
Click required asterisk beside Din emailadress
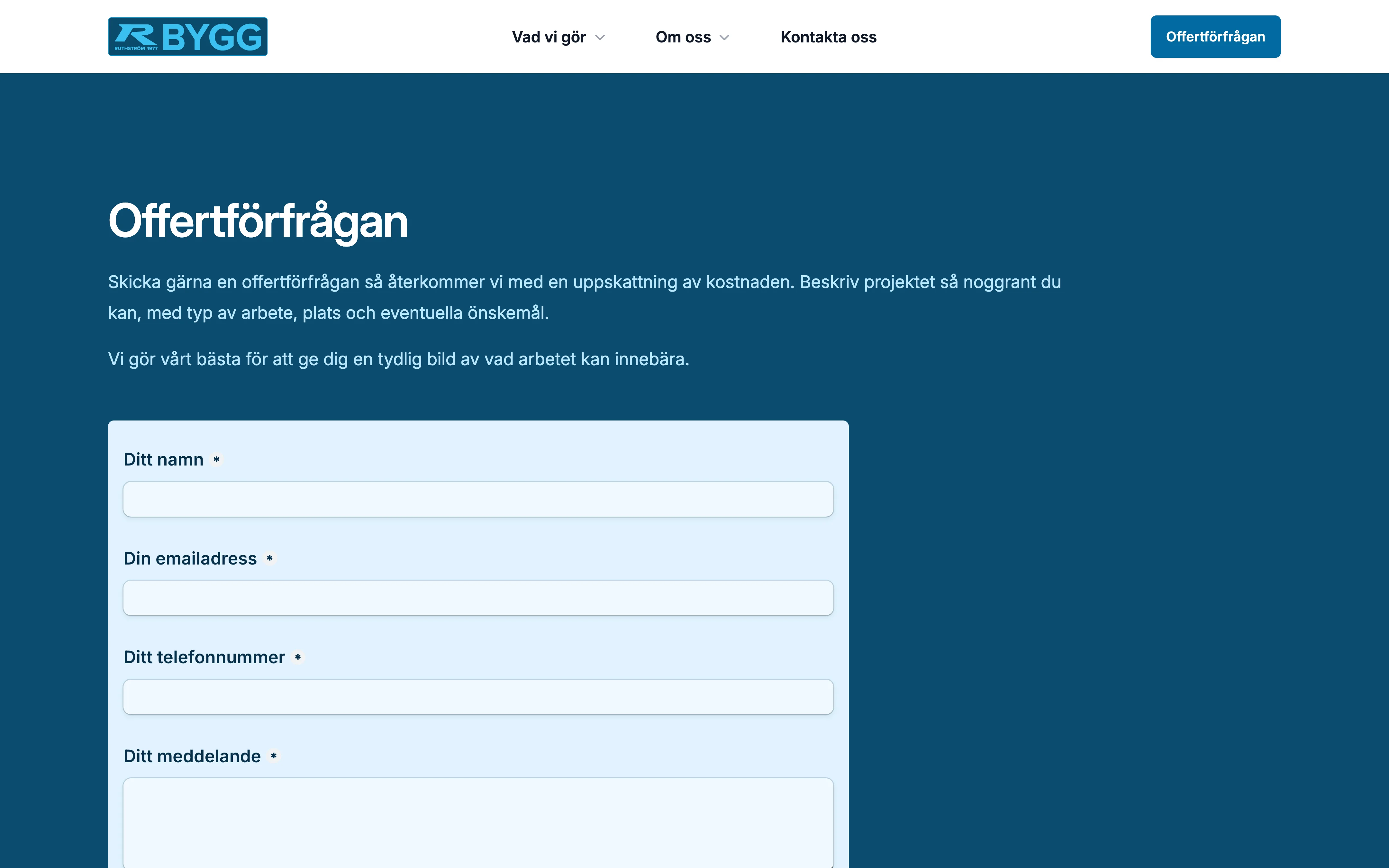(x=270, y=558)
